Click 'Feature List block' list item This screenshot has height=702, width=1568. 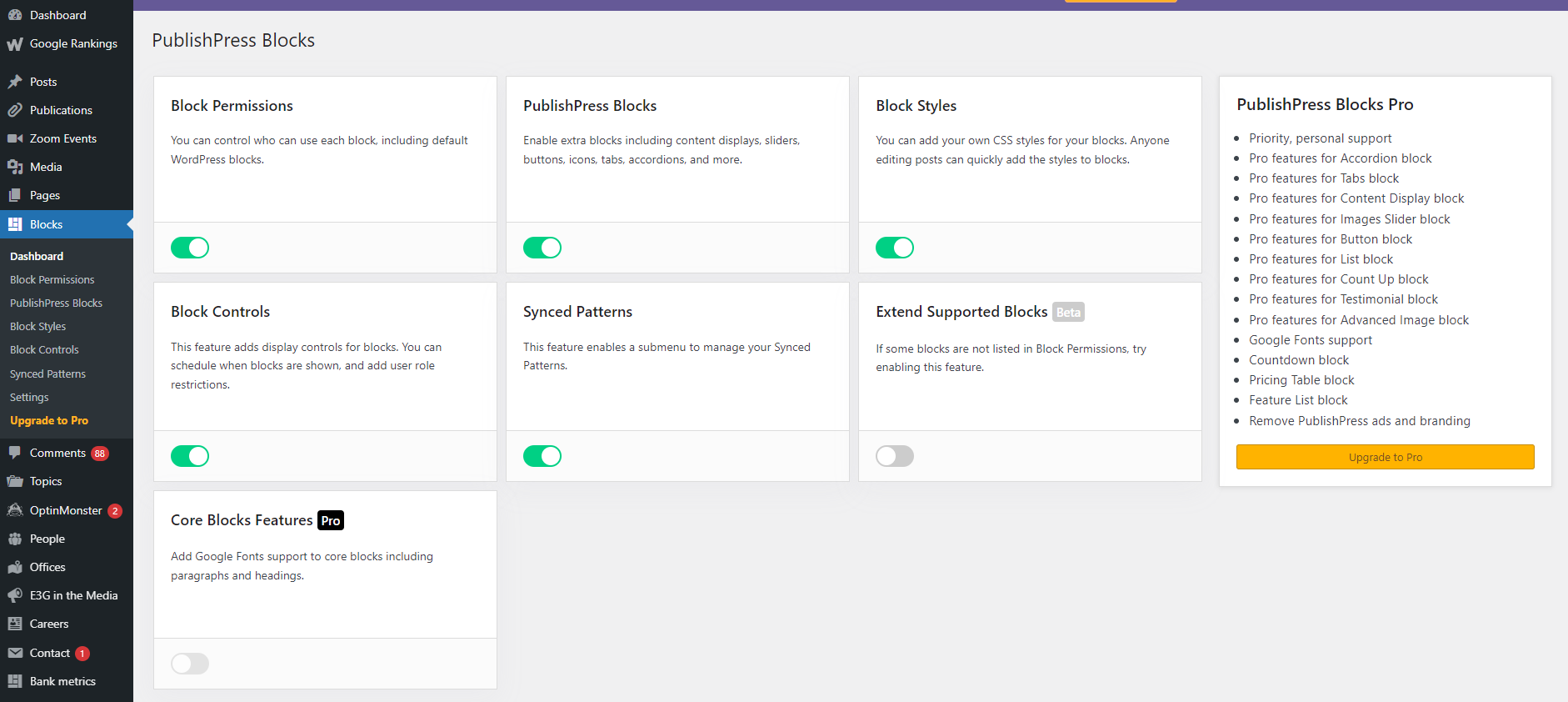pos(1298,400)
